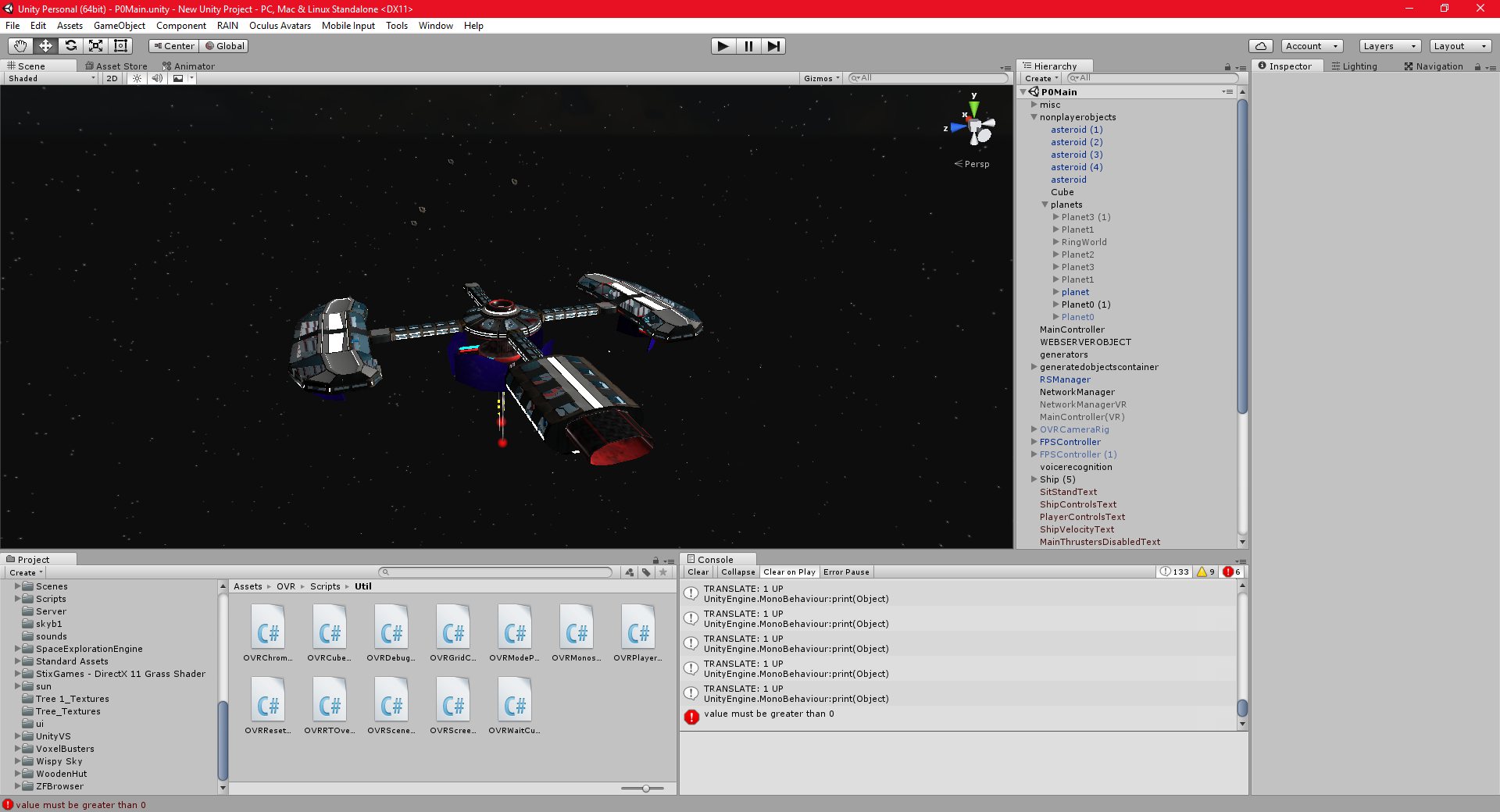Image resolution: width=1500 pixels, height=812 pixels.
Task: Toggle console info messages count 133
Action: coord(1174,572)
